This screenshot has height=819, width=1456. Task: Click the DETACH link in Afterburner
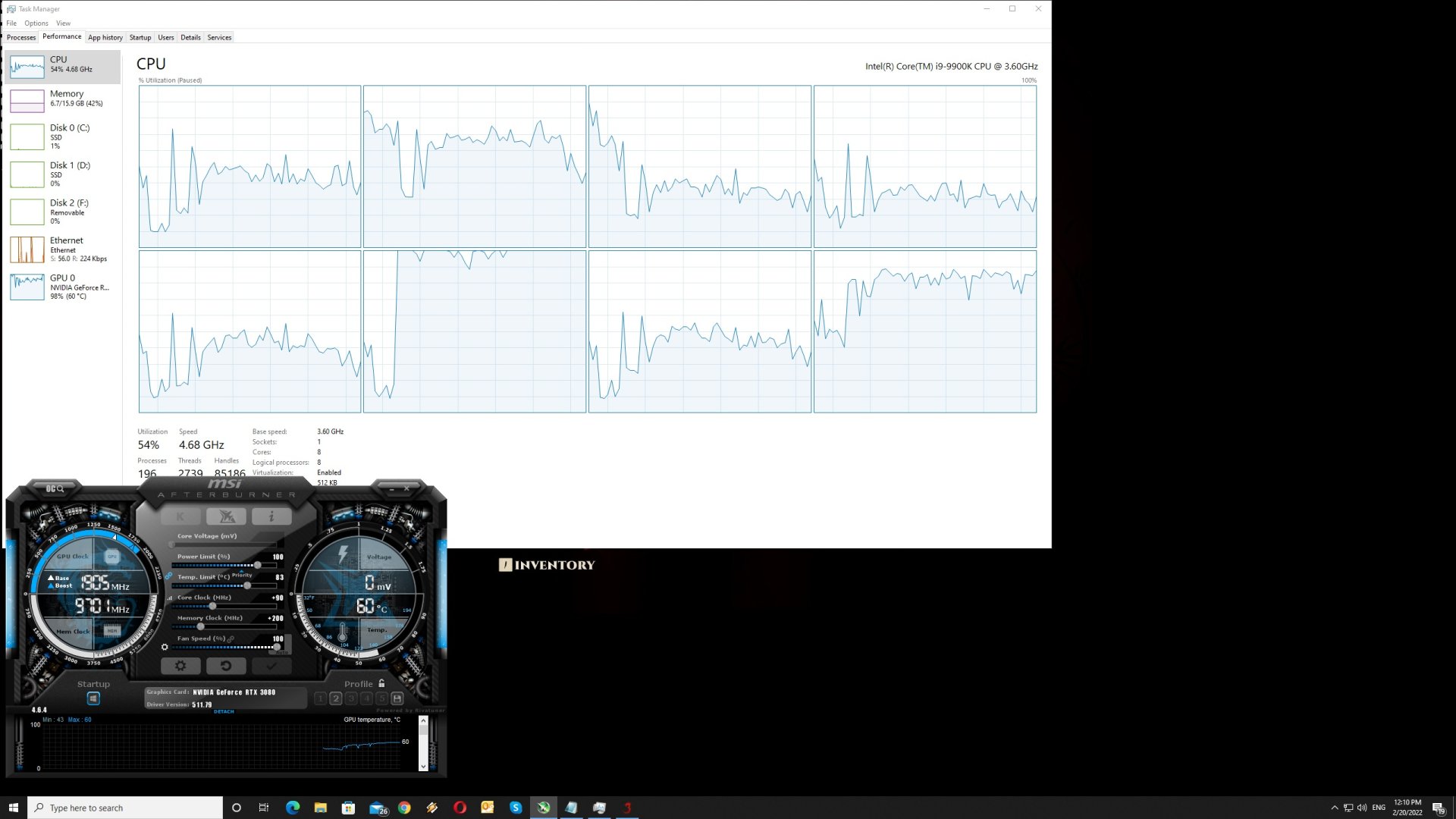click(x=224, y=711)
